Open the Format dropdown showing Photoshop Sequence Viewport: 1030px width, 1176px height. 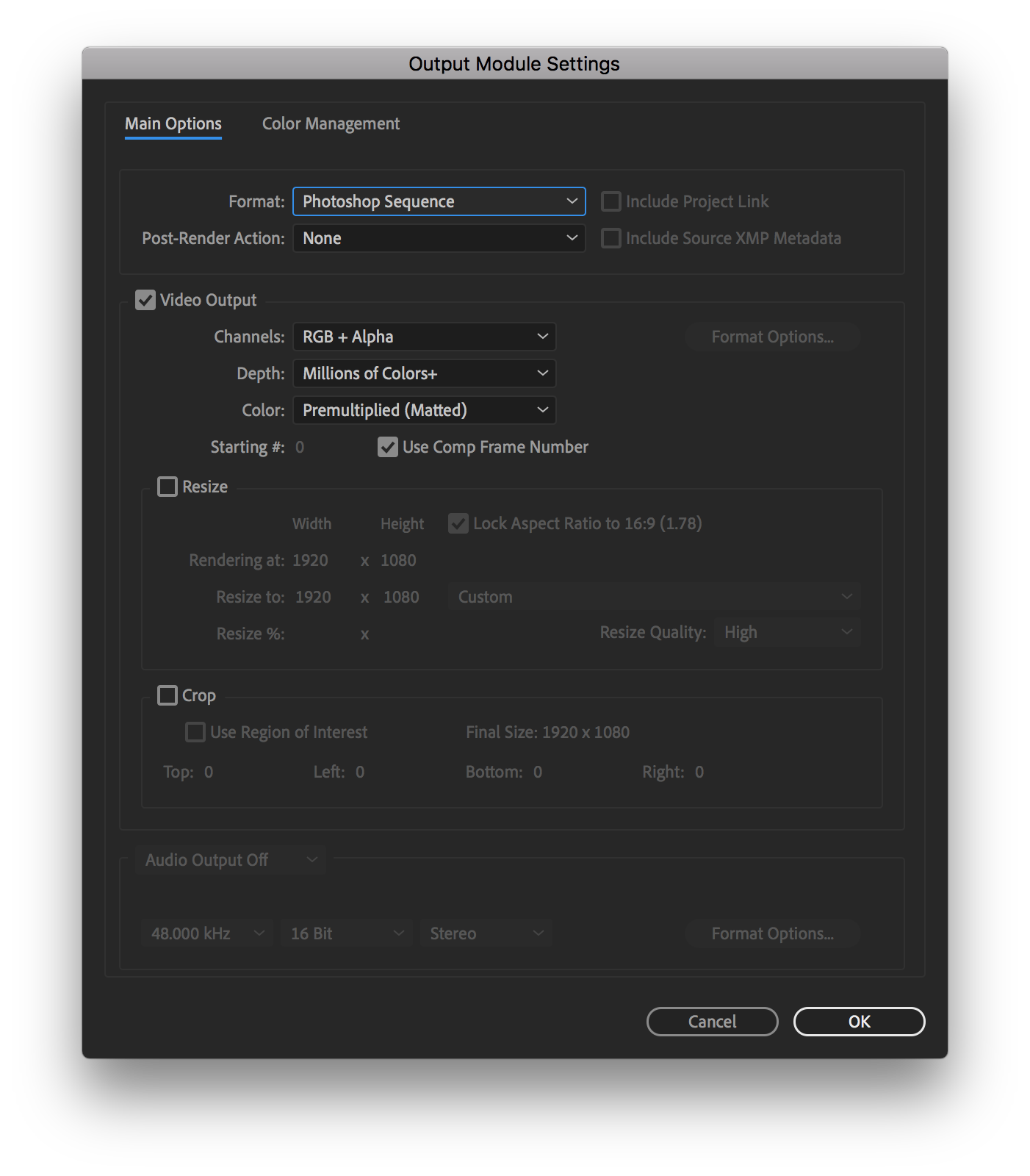(x=439, y=201)
